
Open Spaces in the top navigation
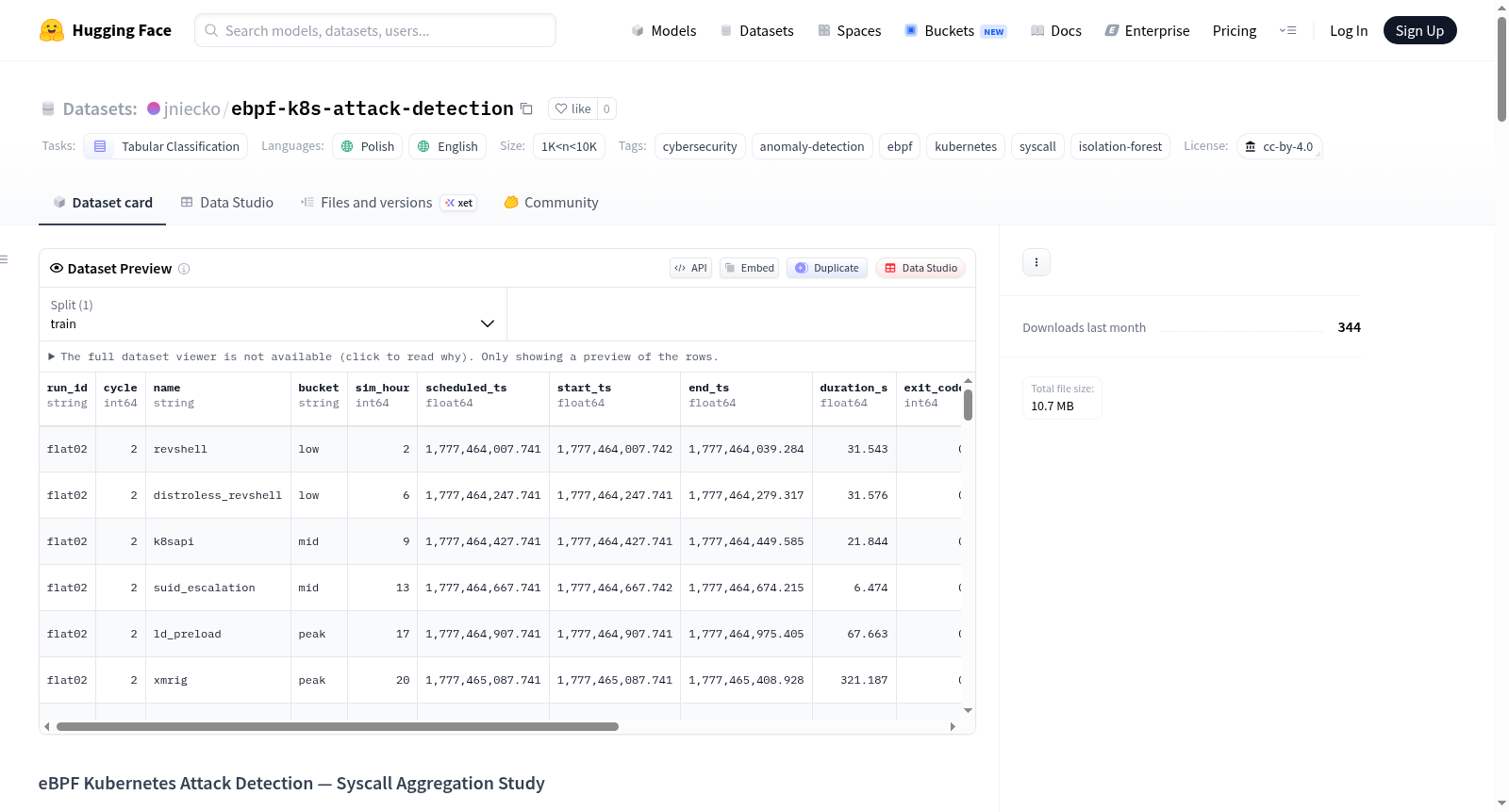tap(850, 30)
